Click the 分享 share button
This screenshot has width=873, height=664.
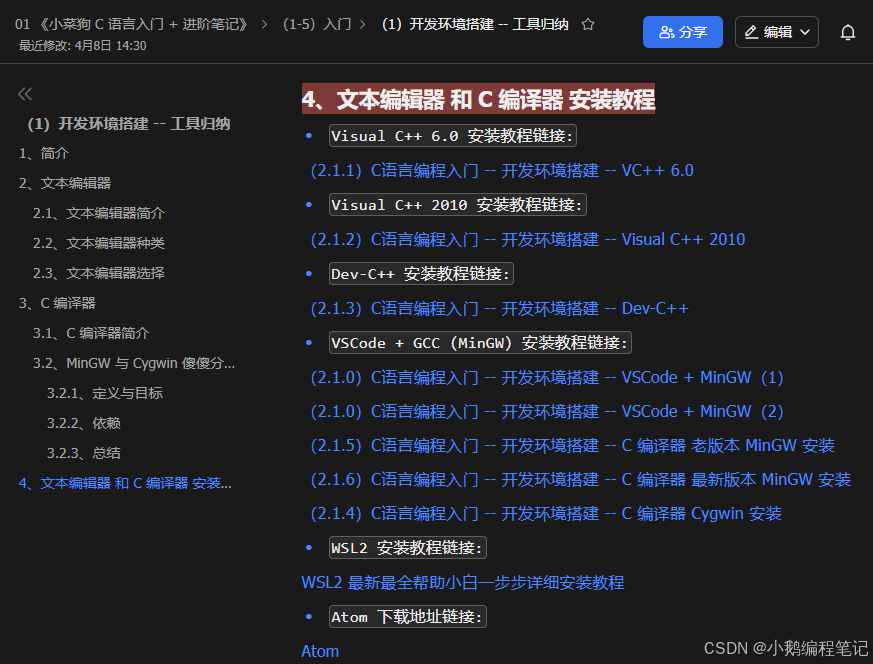point(683,32)
